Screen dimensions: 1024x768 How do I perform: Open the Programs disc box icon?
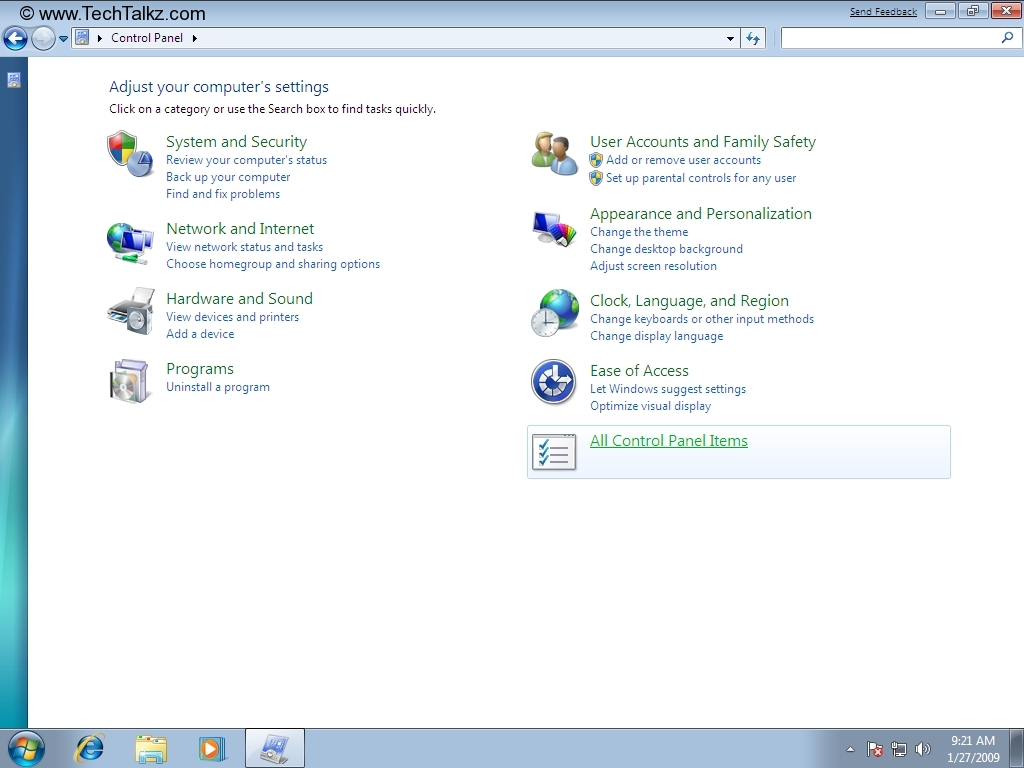click(130, 381)
